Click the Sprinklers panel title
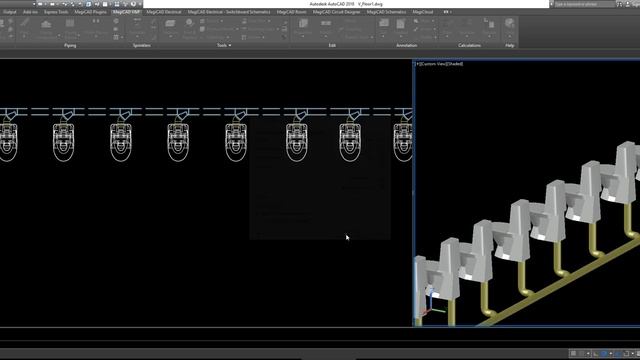The width and height of the screenshot is (640, 360). click(x=142, y=45)
